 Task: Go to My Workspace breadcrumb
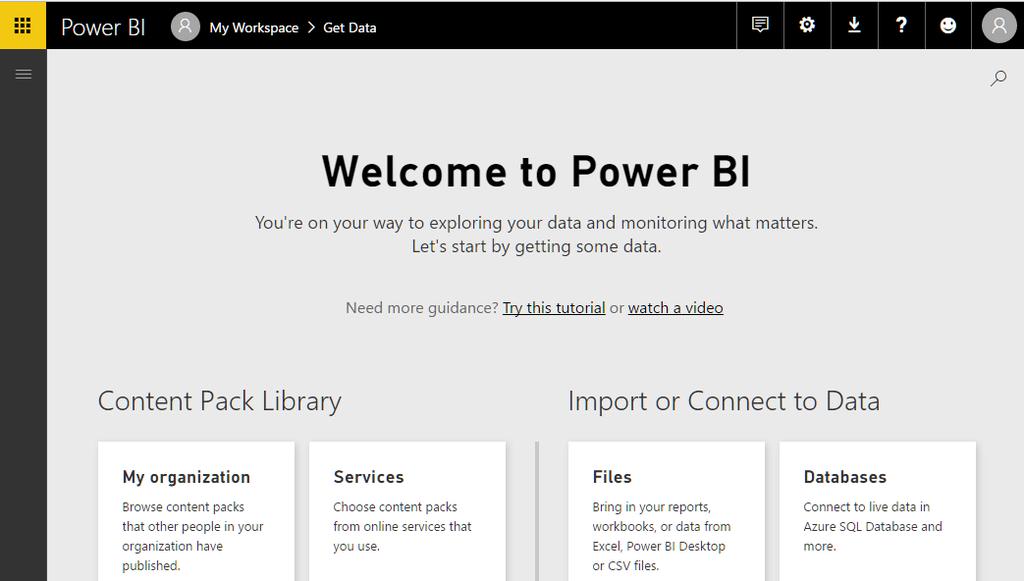254,27
